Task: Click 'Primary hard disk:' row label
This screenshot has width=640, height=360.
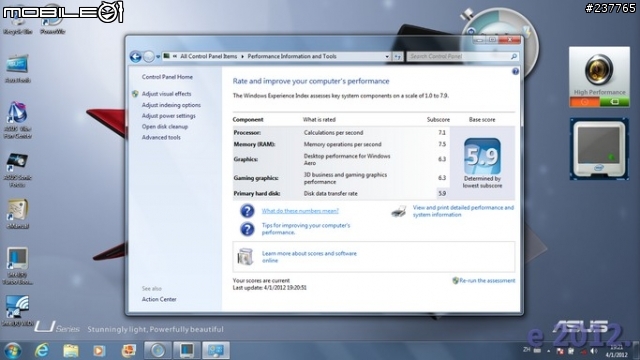Action: point(257,193)
